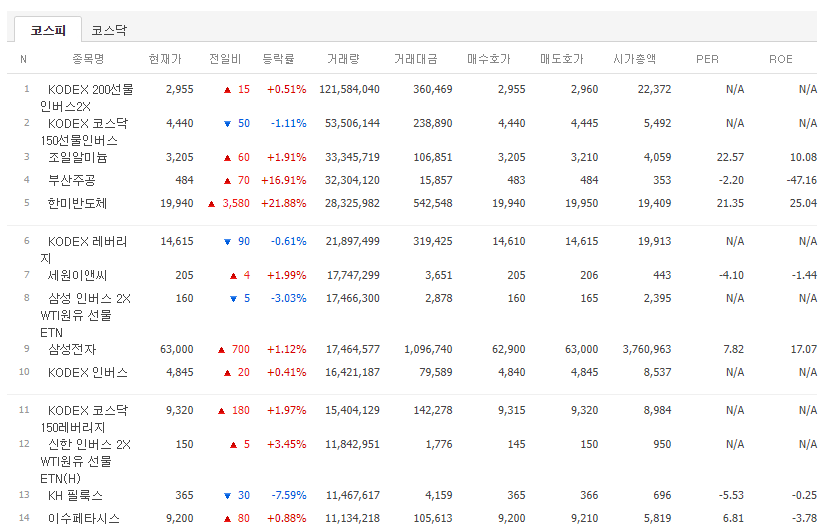Viewport: 839px width, 530px height.
Task: Click the 시가총액 column header
Action: tap(635, 59)
